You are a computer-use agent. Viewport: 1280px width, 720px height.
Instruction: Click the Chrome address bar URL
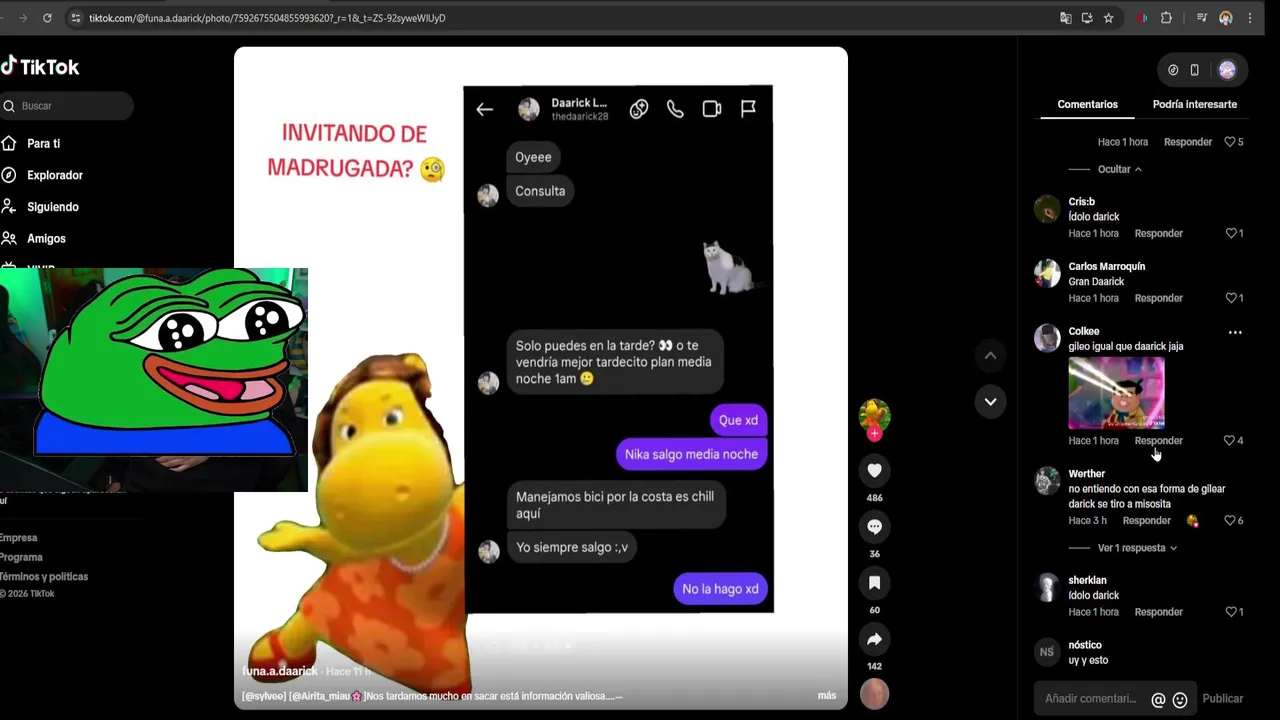tap(267, 18)
